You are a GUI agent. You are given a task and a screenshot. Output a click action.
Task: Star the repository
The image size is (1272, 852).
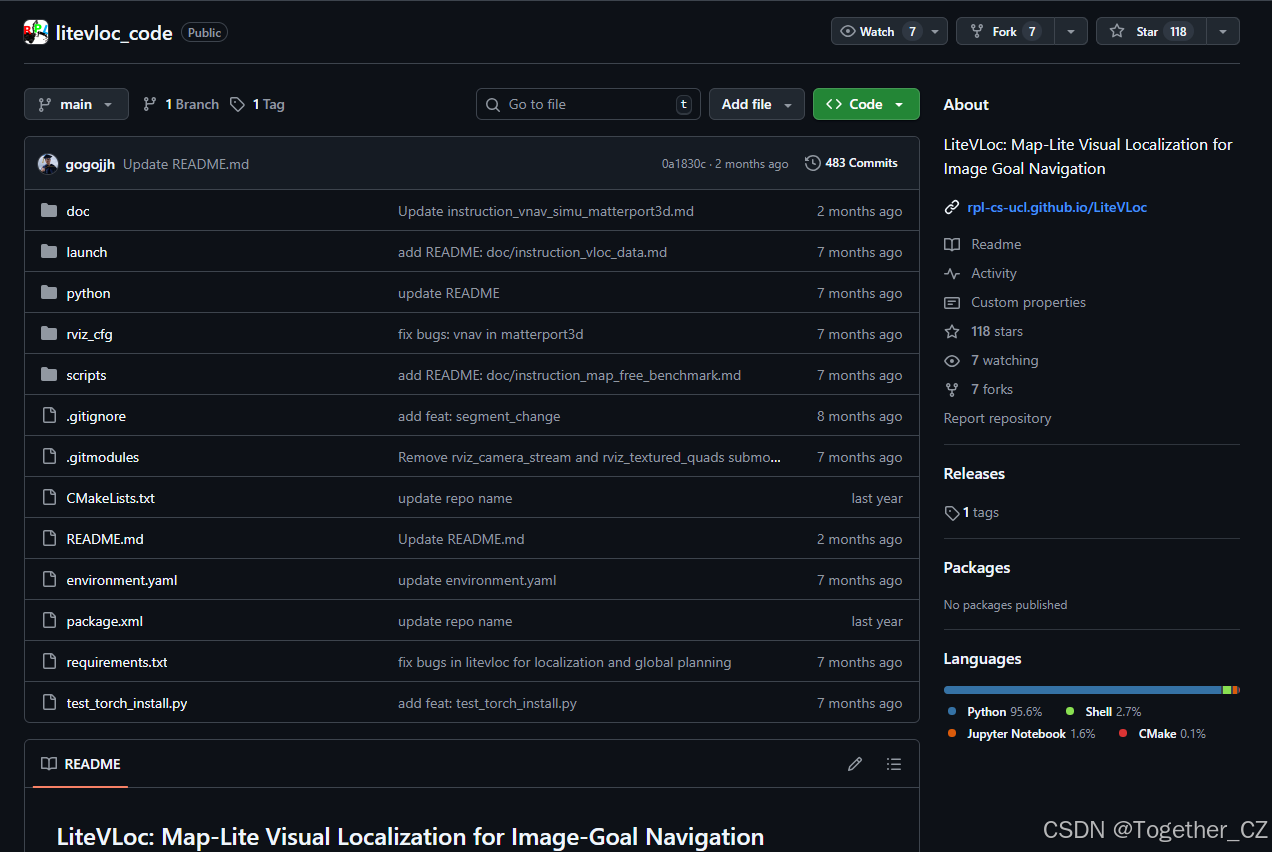point(1151,31)
